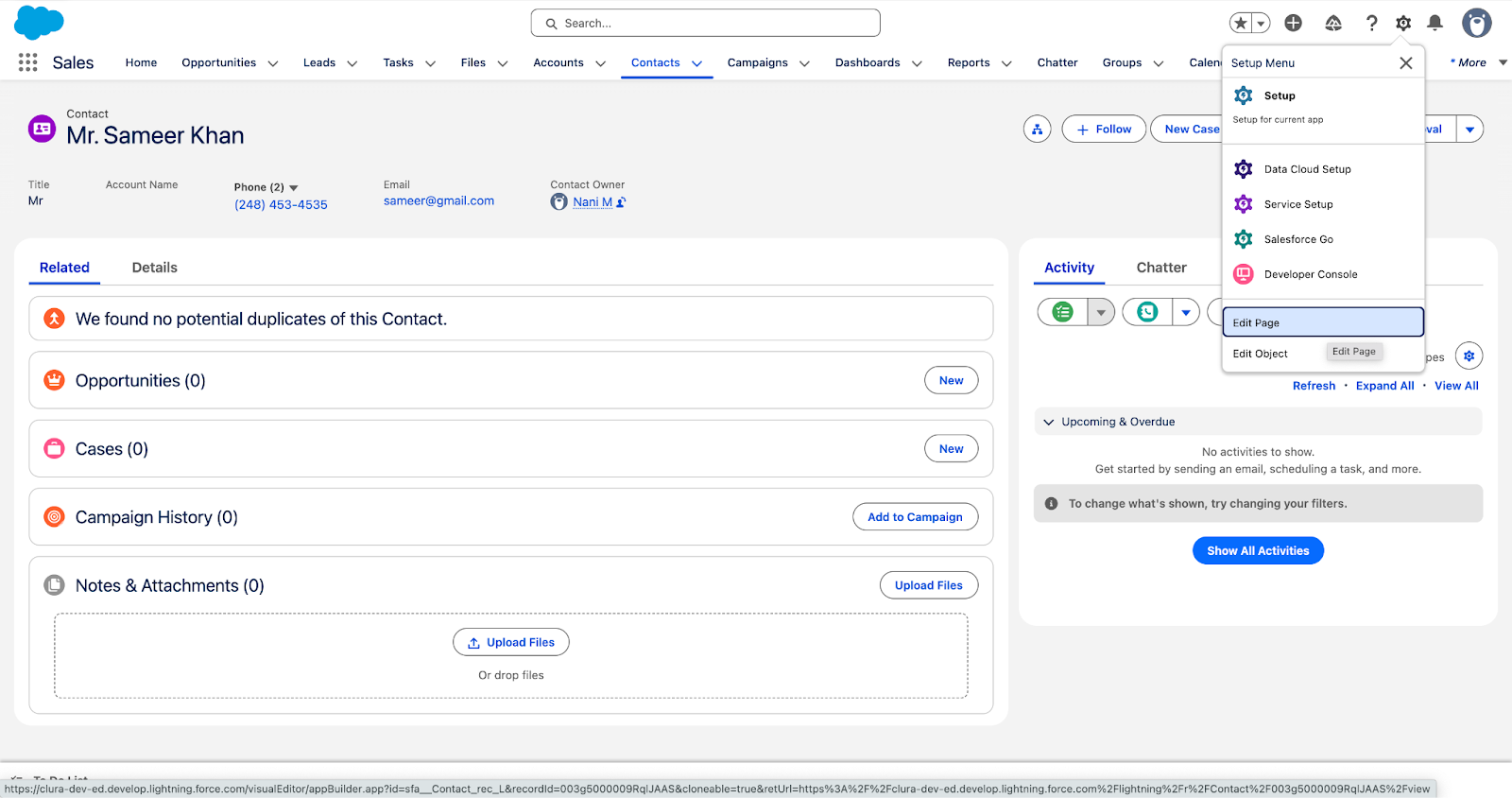Click change owner icon beside Nani M
1512x798 pixels.
(x=621, y=202)
